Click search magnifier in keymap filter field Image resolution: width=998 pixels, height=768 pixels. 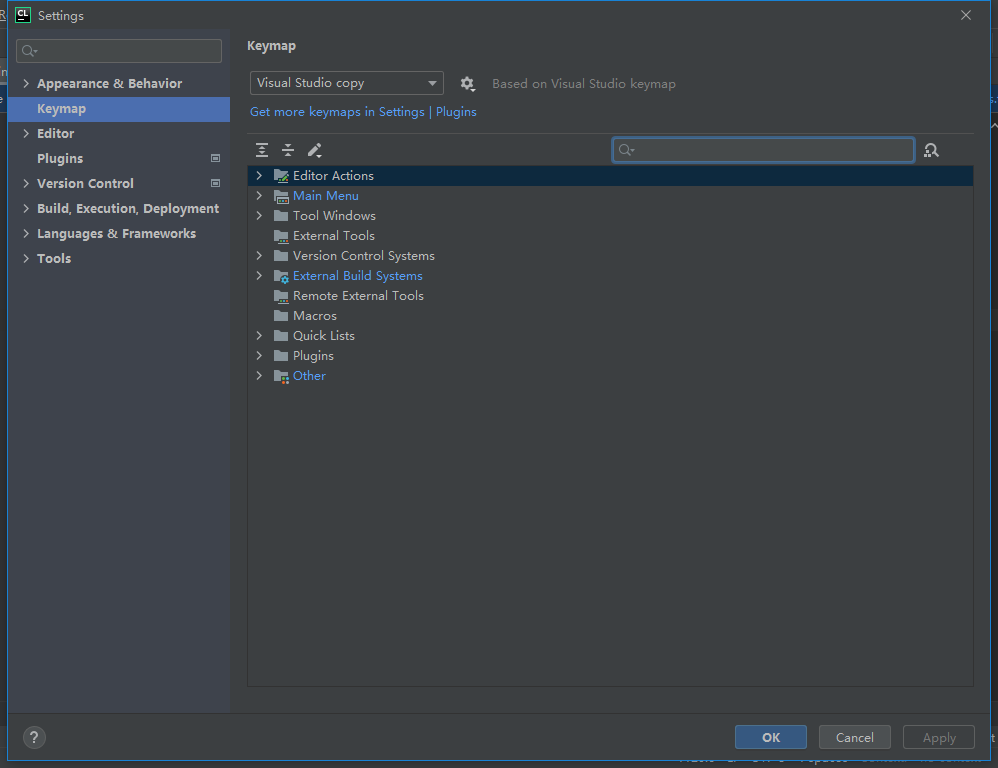(626, 150)
